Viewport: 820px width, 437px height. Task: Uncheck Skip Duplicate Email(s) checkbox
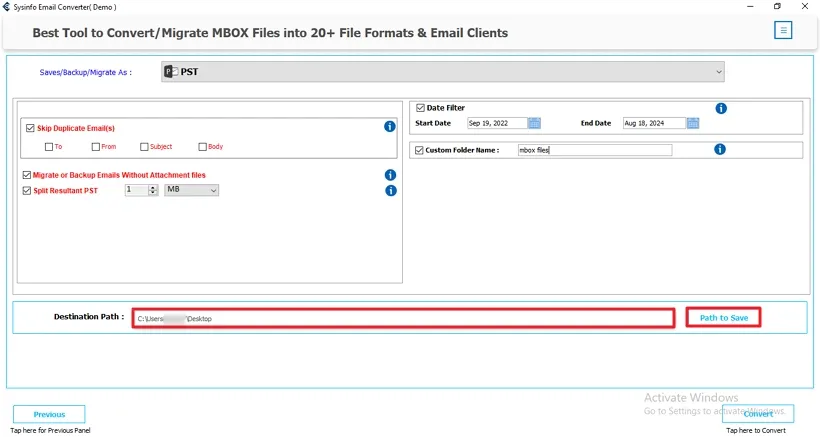click(28, 128)
